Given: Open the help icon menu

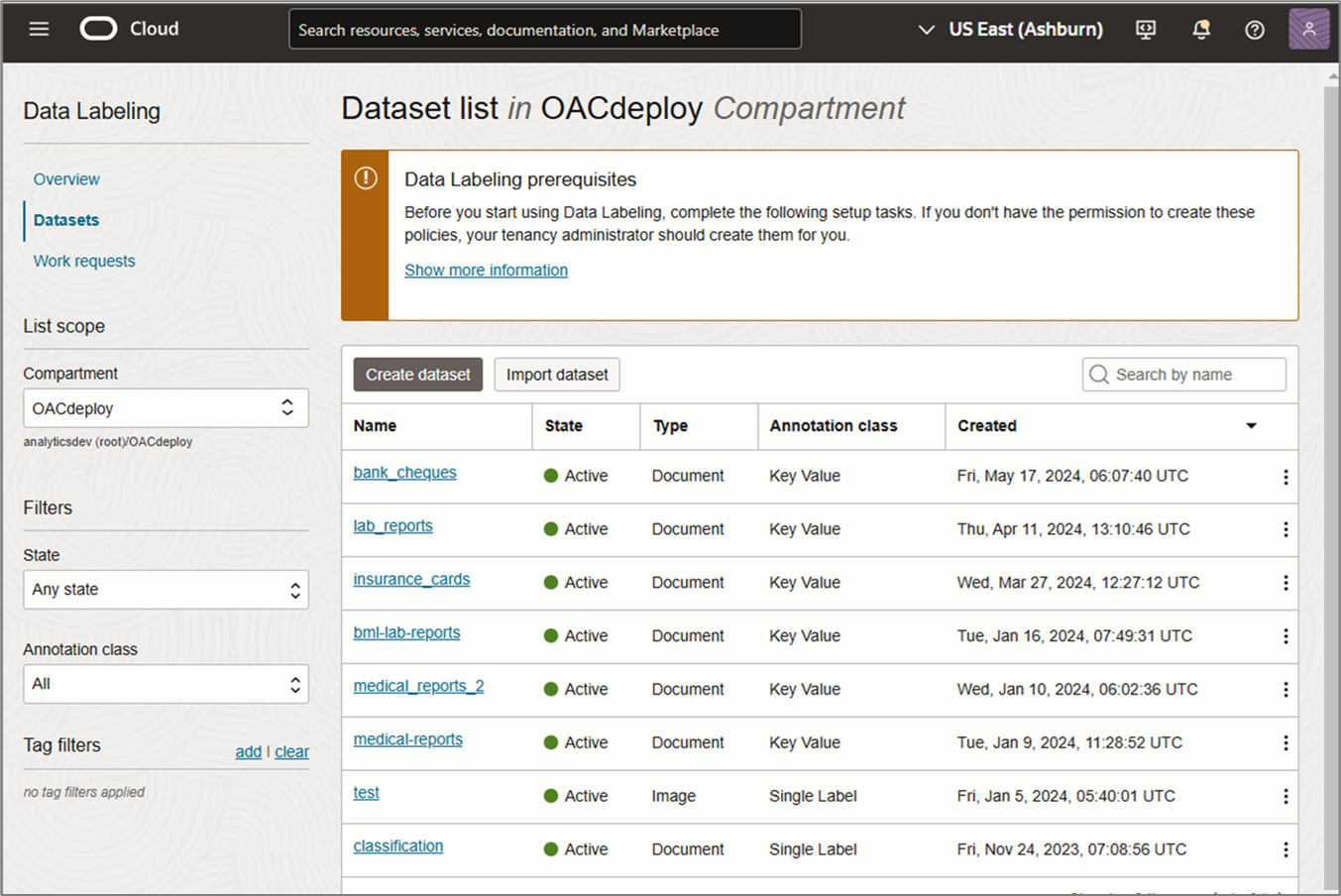Looking at the screenshot, I should (x=1254, y=30).
